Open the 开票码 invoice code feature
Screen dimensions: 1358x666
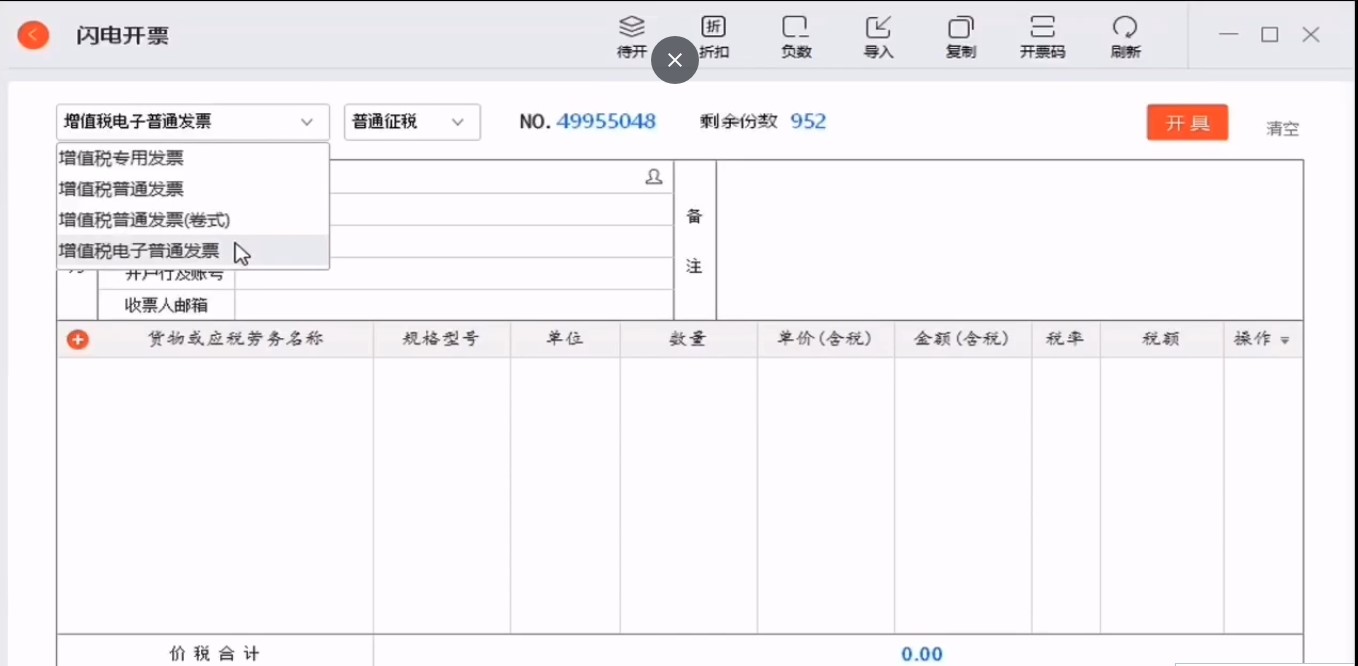(x=1042, y=36)
